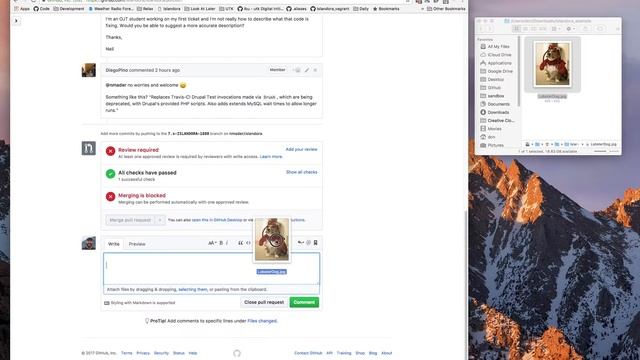Select All My Files in Finder sidebar
Screen dimensions: 640x360
point(495,47)
